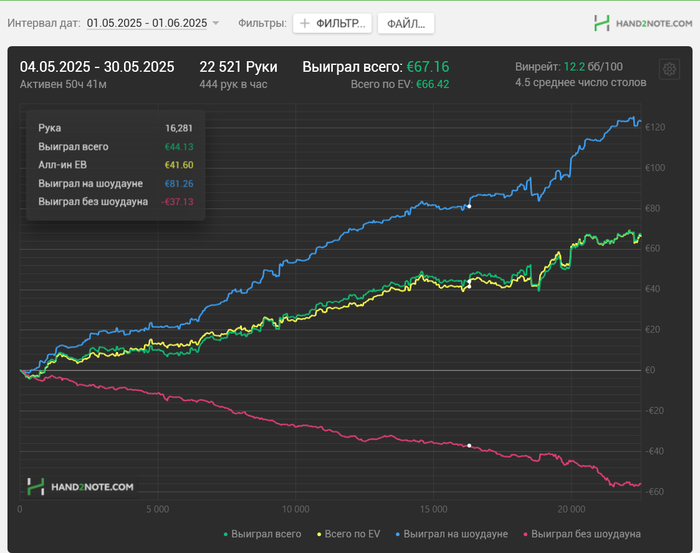Image resolution: width=700 pixels, height=553 pixels.
Task: Click the green Выиграл всего legend dot
Action: tap(225, 534)
